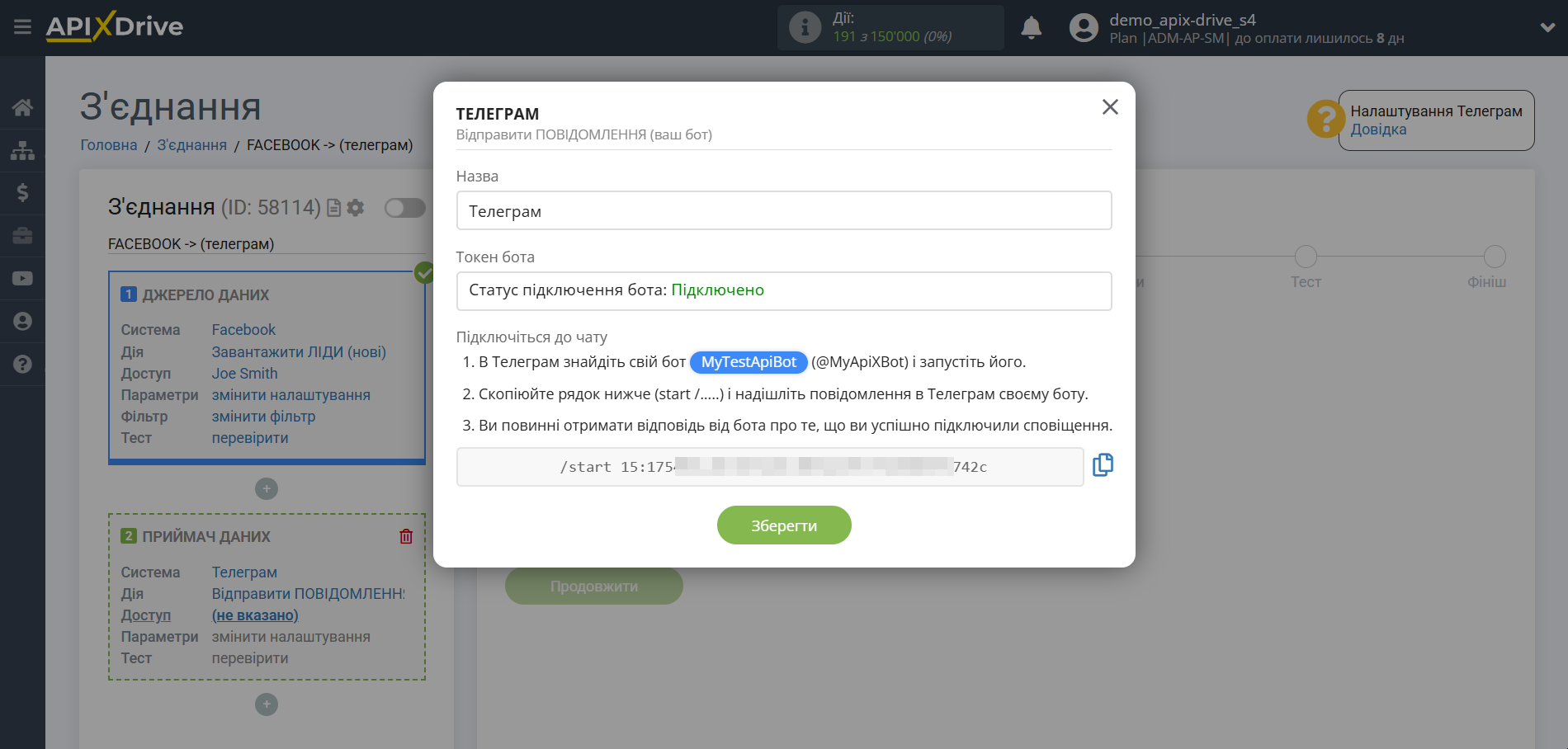Screen dimensions: 1568x749
Task: Go to home via sidebar house icon
Action: (22, 107)
